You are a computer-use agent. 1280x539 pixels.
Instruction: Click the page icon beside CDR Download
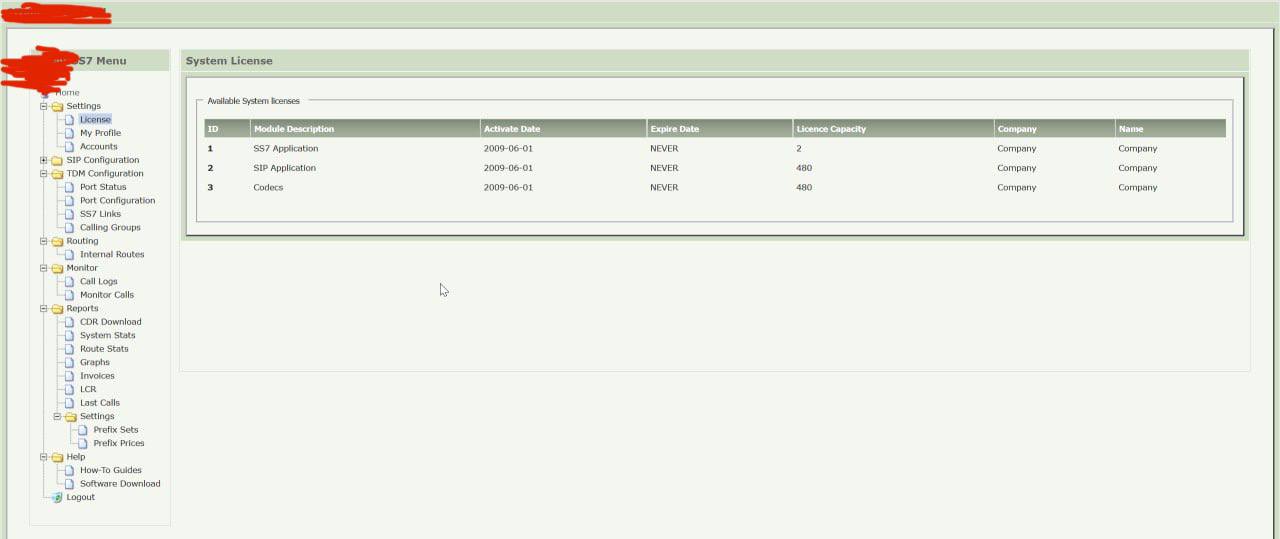click(70, 322)
